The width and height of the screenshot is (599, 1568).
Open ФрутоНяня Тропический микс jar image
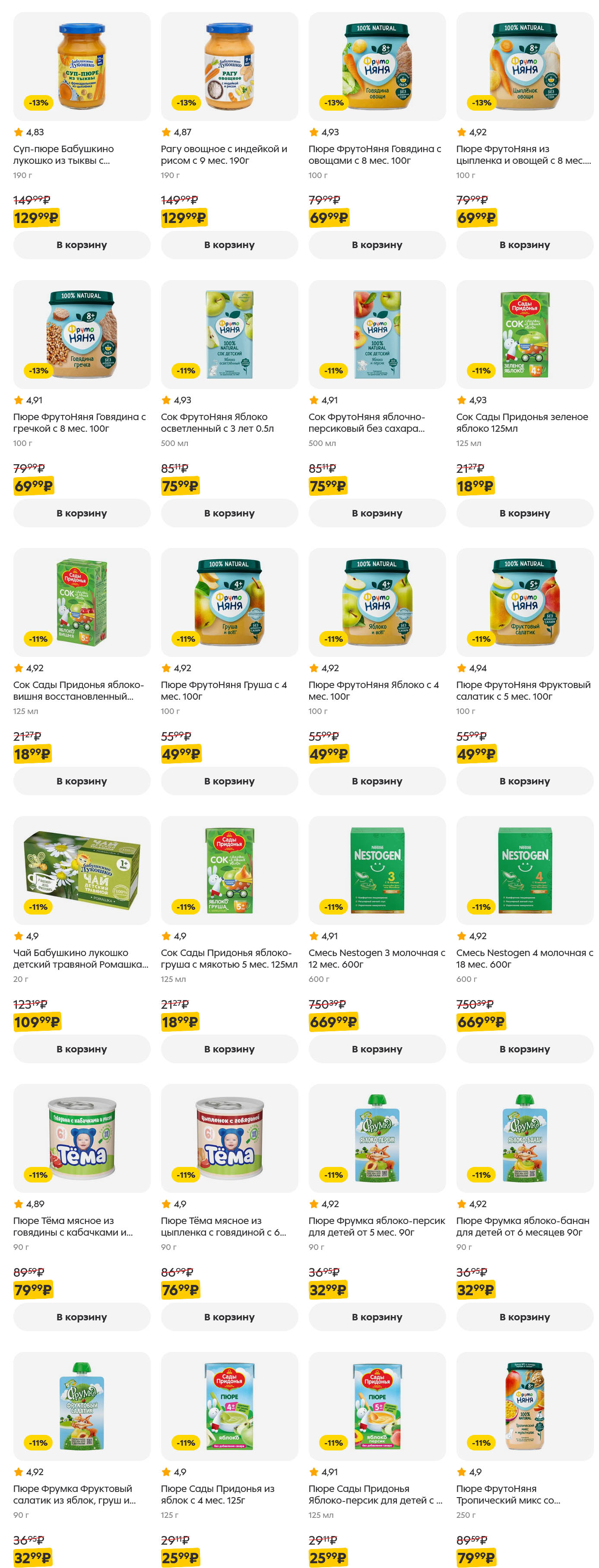point(525,1405)
